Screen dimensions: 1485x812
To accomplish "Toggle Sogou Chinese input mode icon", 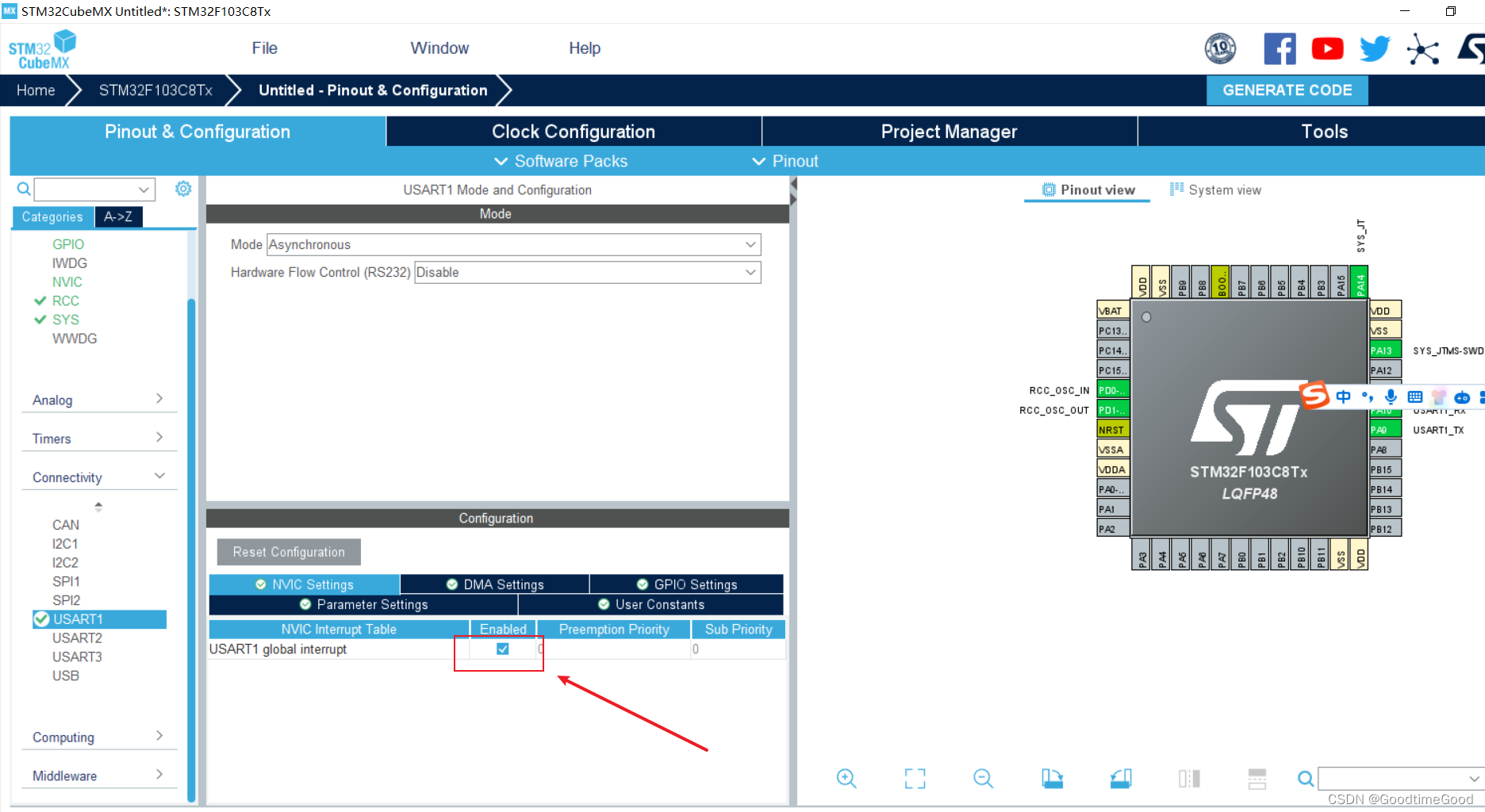I will [x=1343, y=396].
